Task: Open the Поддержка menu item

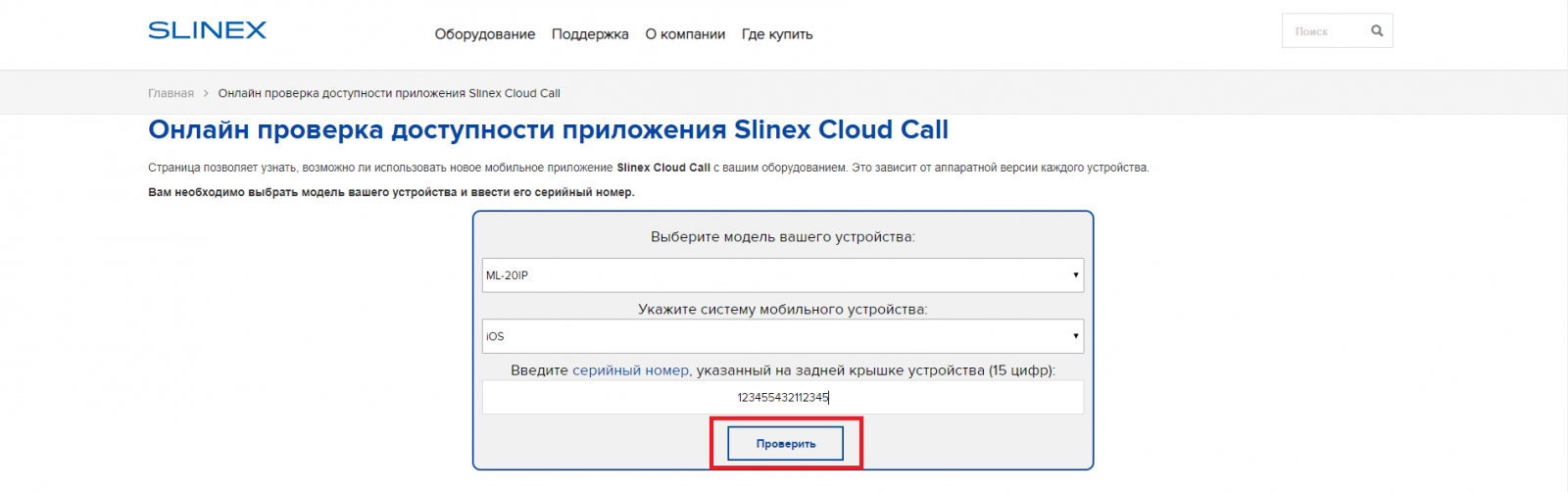Action: click(x=590, y=34)
